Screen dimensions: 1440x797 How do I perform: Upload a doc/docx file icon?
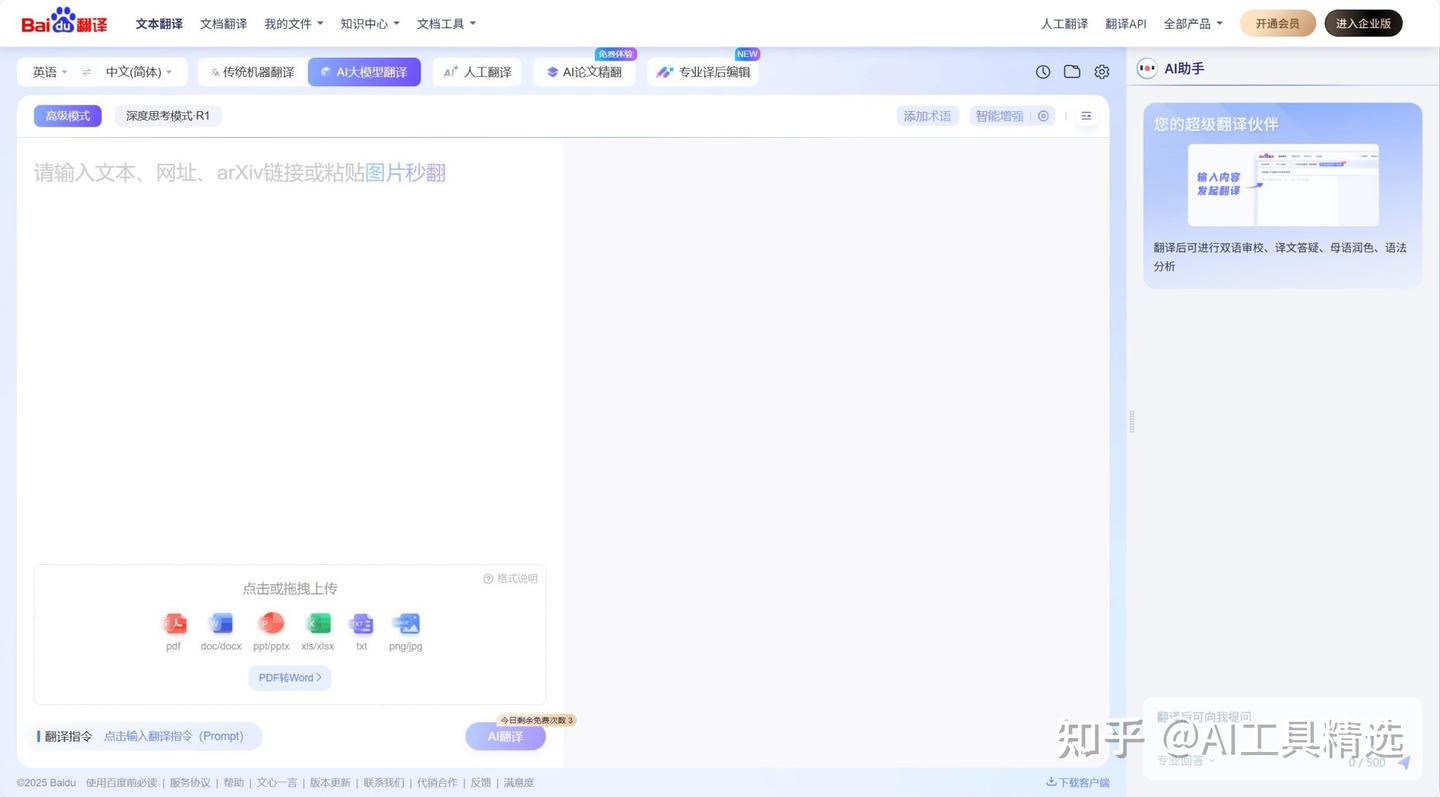(221, 624)
